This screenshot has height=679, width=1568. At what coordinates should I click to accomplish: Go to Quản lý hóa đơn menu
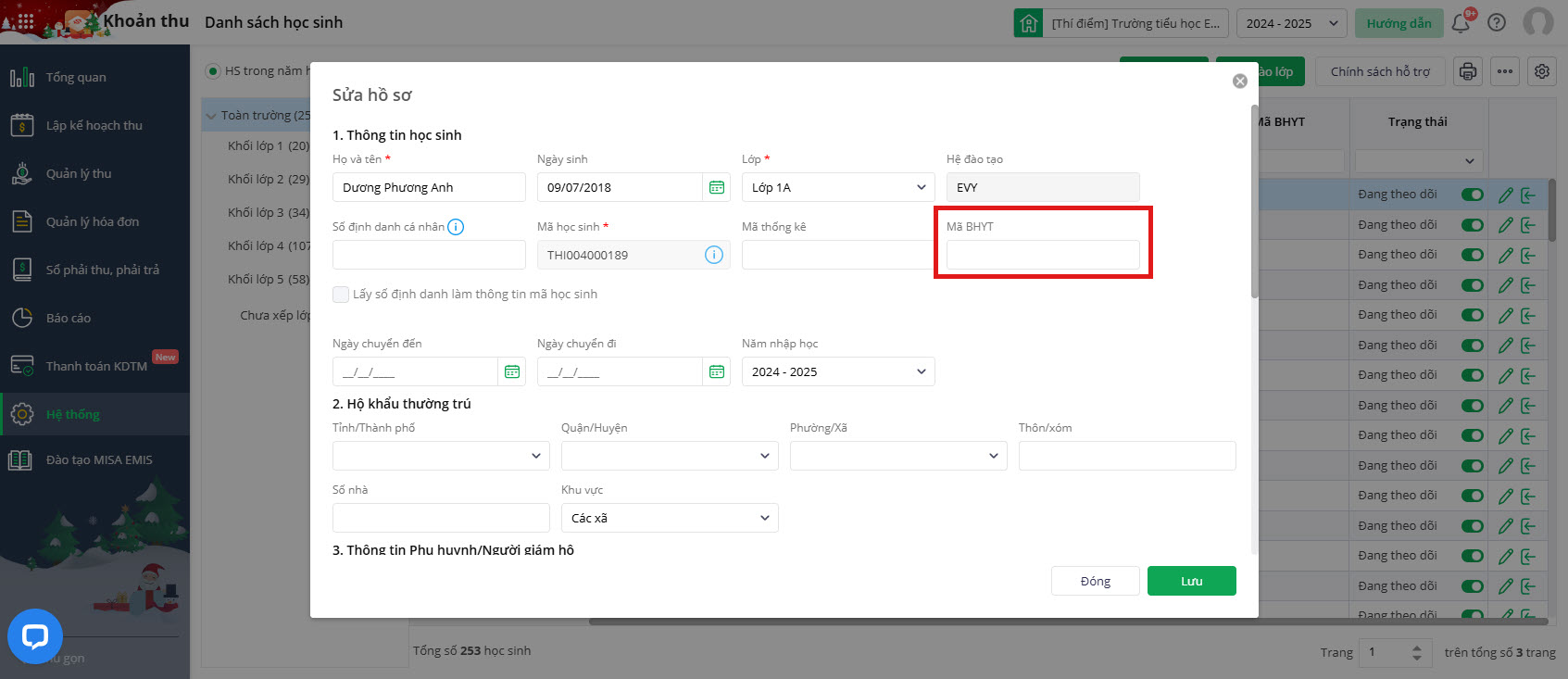point(93,221)
